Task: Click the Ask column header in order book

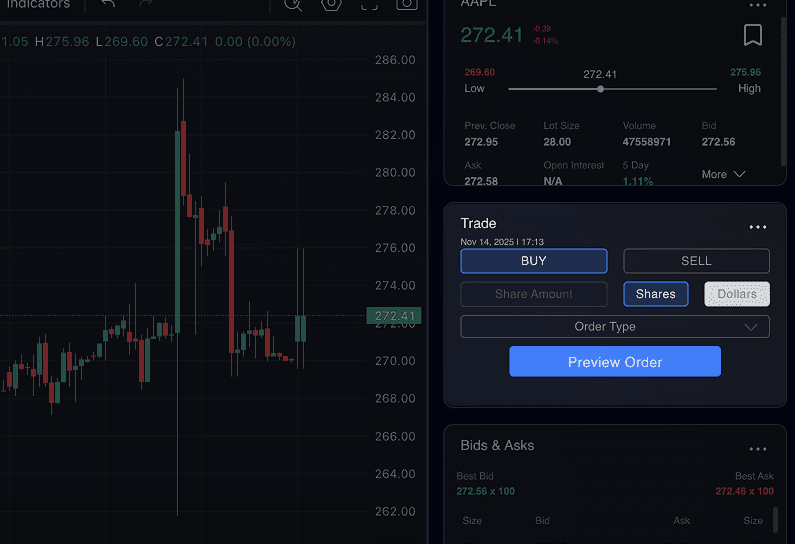Action: 681,521
